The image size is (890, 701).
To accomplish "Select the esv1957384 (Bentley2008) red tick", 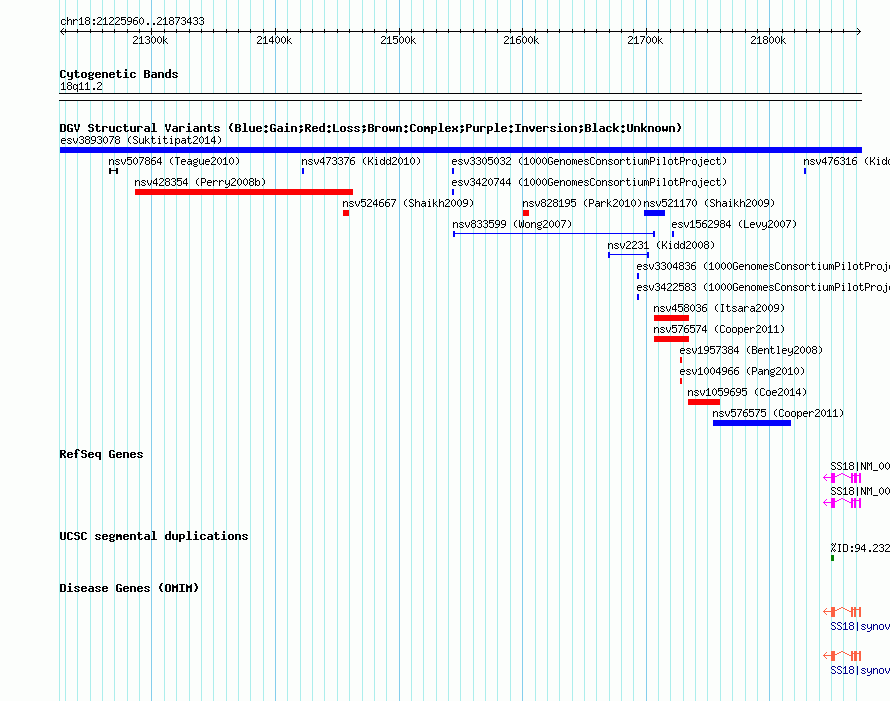I will pyautogui.click(x=681, y=360).
